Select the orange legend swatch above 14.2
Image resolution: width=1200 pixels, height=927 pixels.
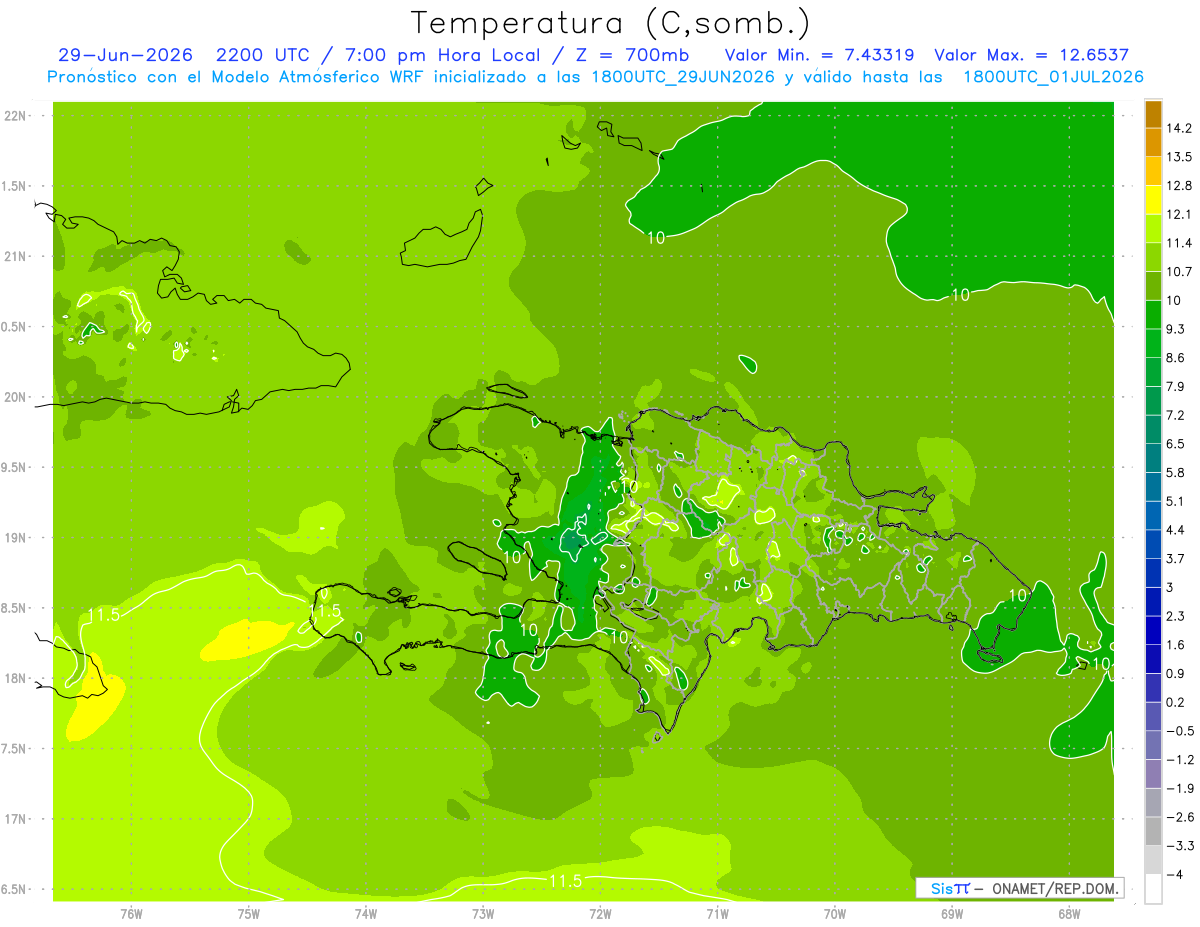[x=1153, y=113]
